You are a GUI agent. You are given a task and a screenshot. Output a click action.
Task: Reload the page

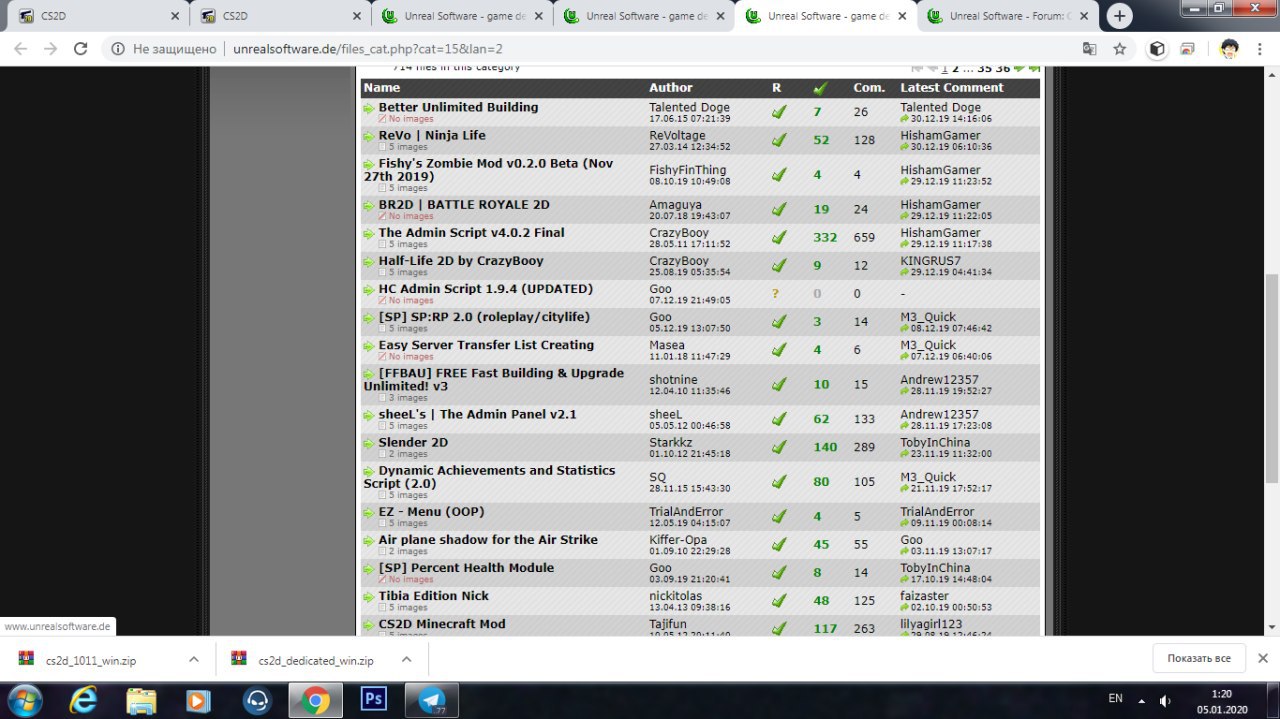tap(81, 48)
